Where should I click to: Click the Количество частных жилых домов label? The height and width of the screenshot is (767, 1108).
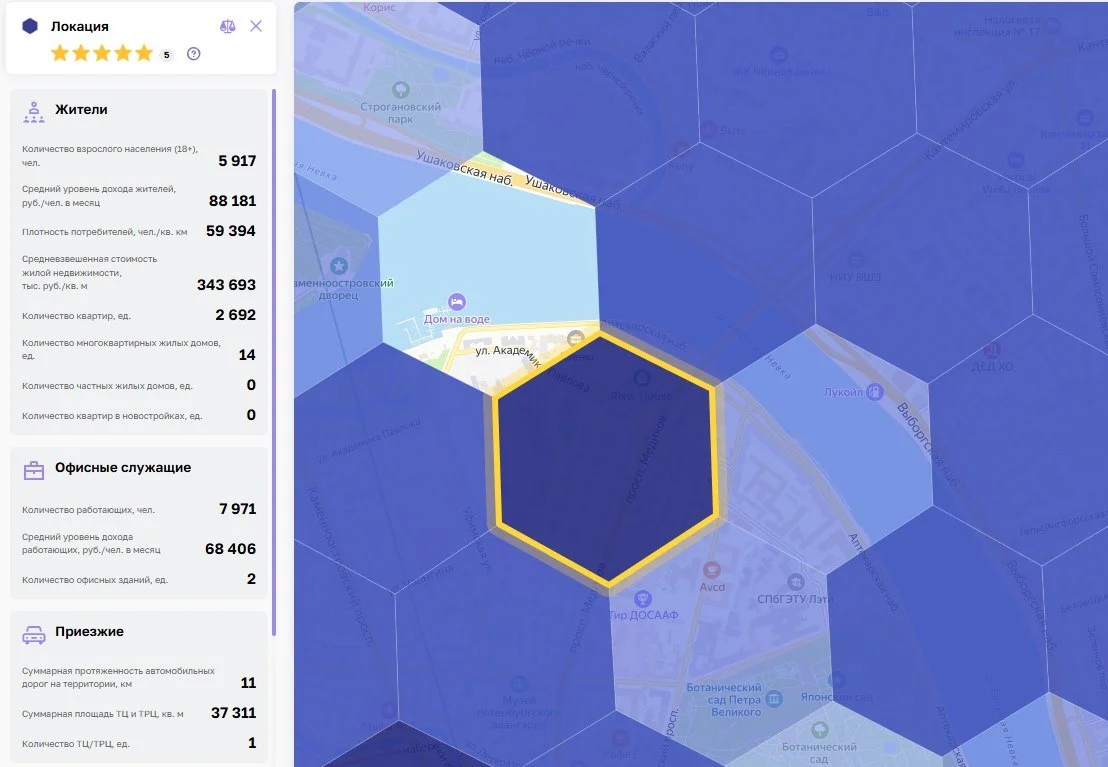tap(107, 386)
